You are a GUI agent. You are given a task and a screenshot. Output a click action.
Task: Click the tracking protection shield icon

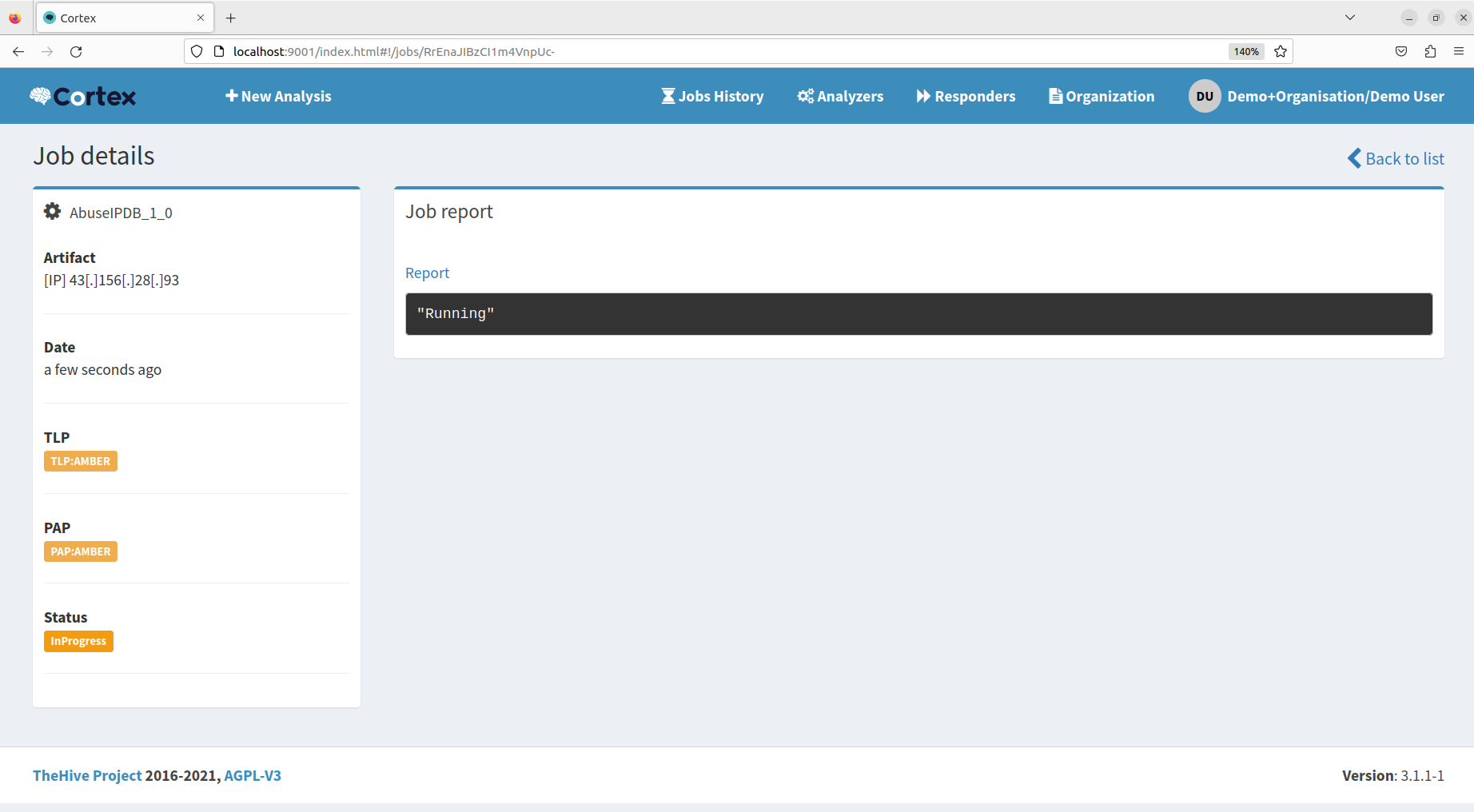pyautogui.click(x=197, y=51)
